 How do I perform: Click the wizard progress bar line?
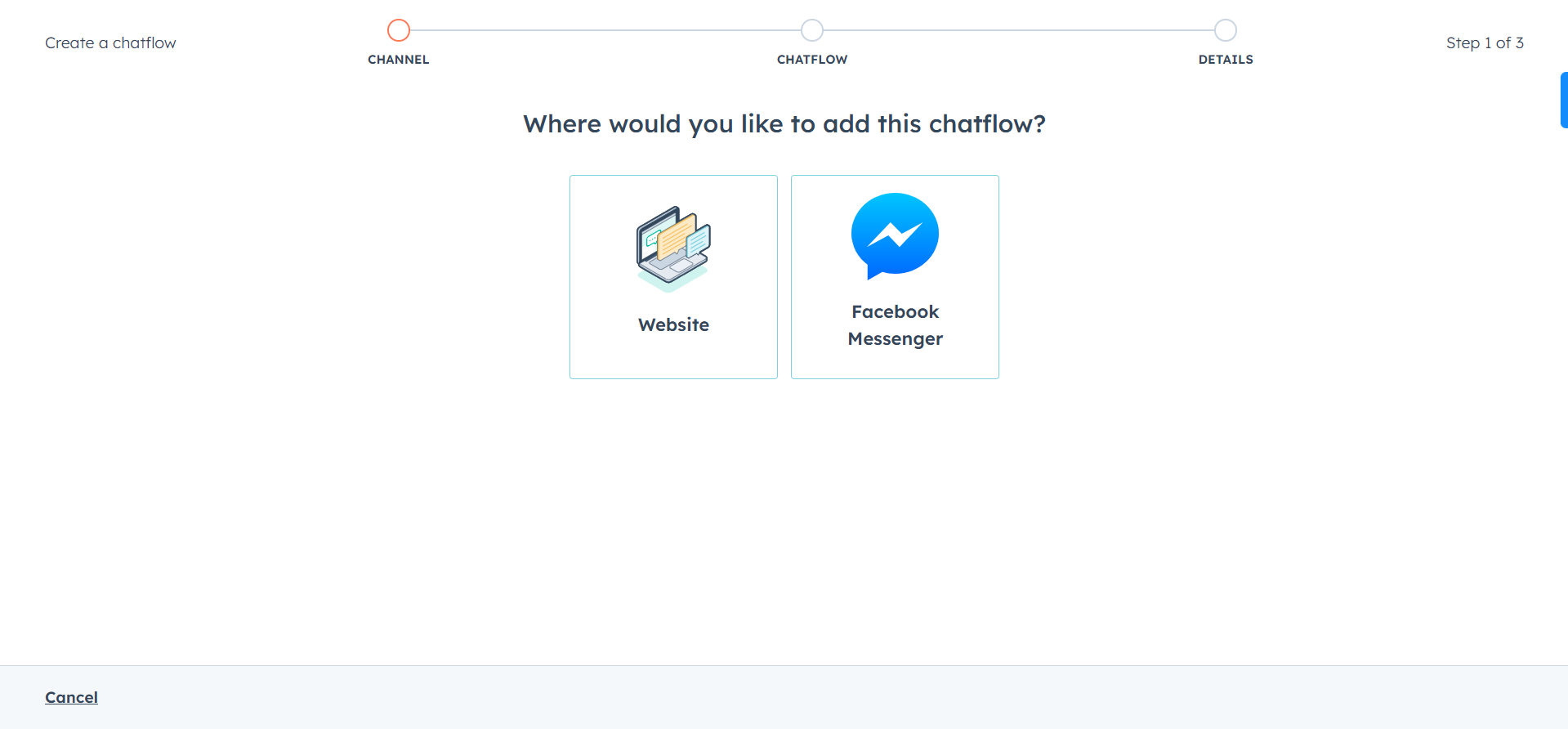tap(605, 29)
